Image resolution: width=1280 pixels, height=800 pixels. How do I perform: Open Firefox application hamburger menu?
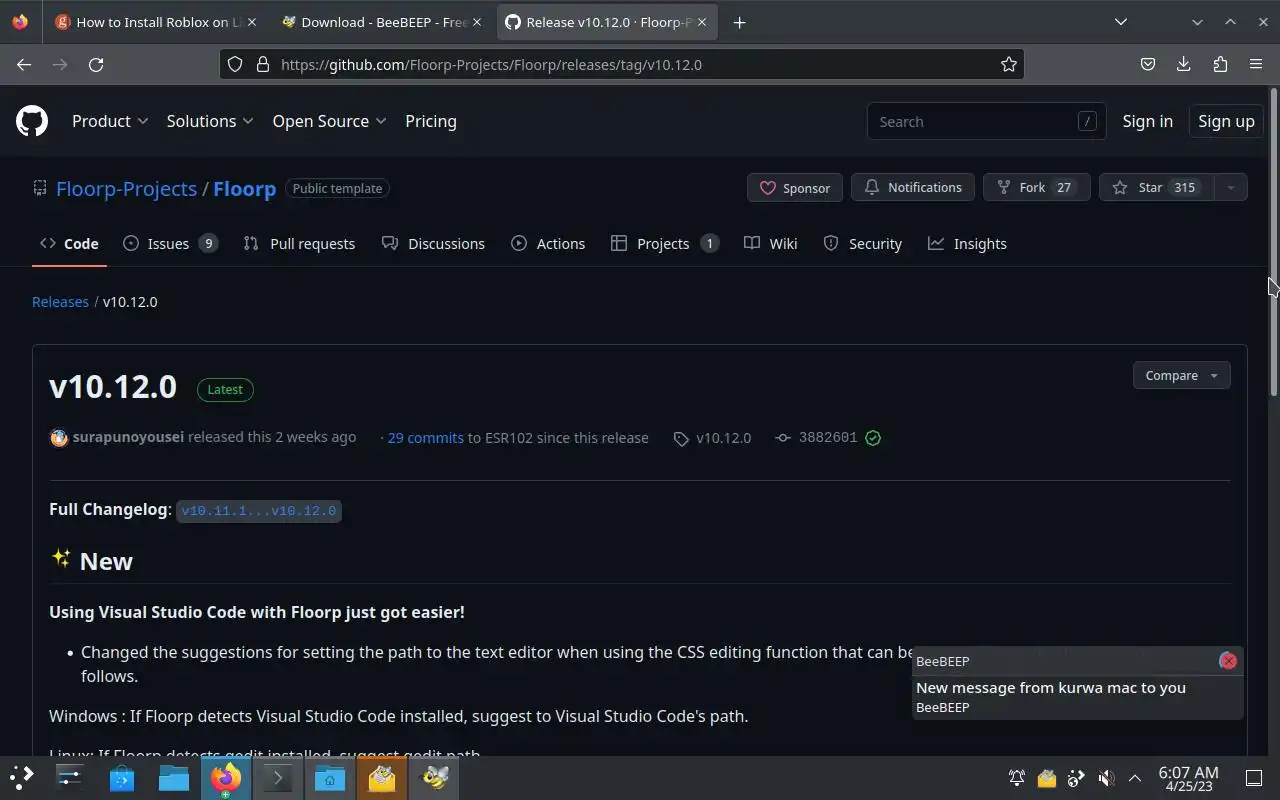[1256, 64]
